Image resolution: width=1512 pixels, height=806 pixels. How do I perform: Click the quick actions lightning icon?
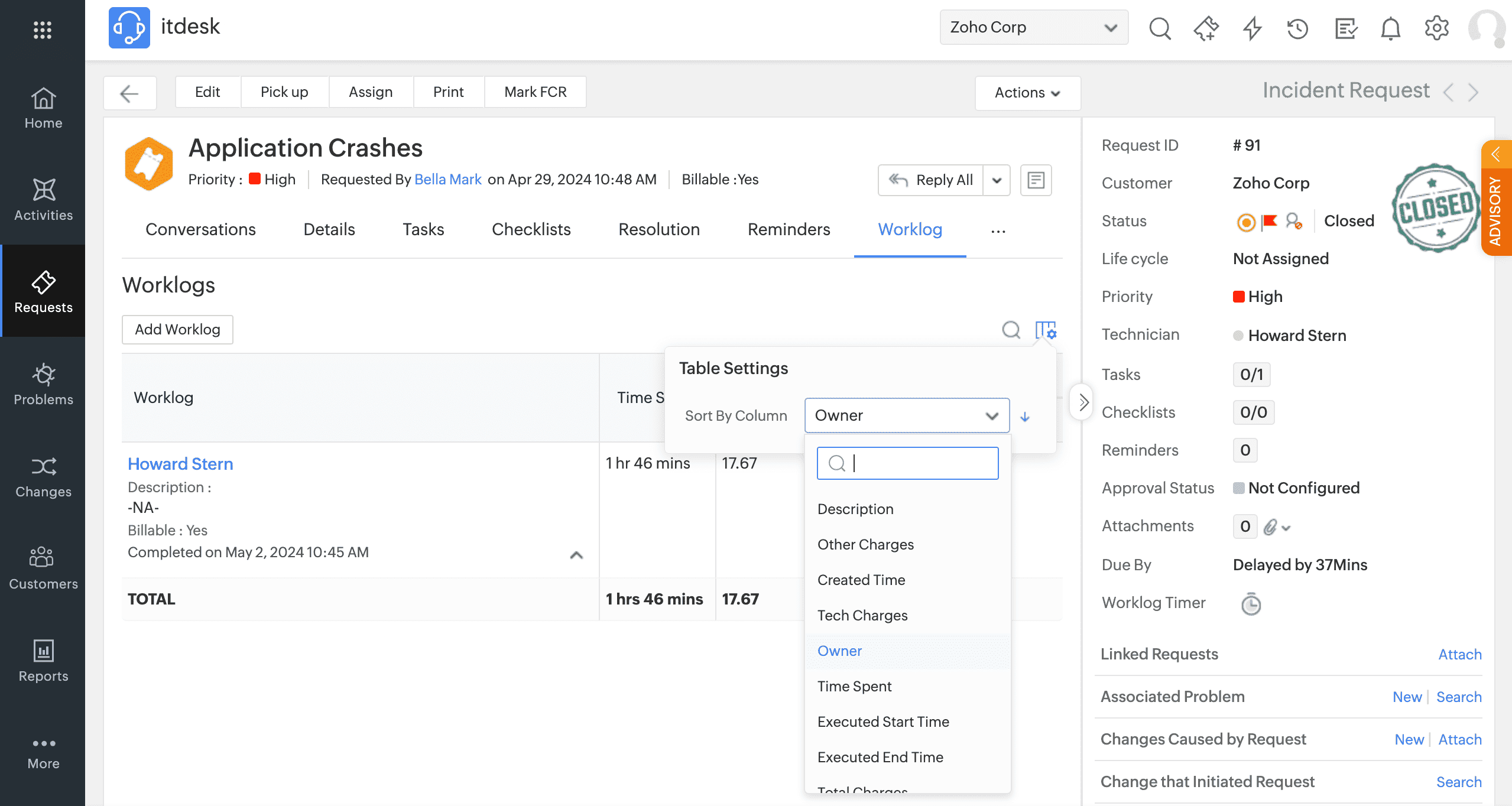point(1252,28)
